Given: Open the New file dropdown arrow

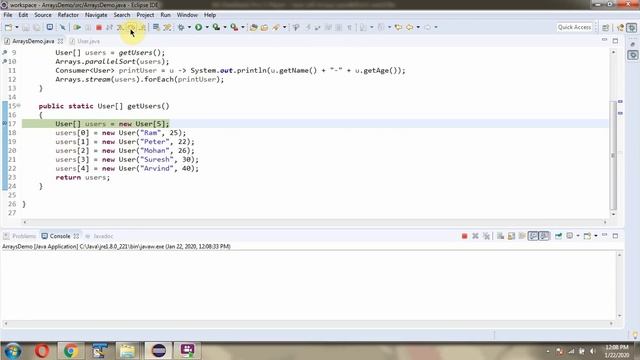Looking at the screenshot, I should coord(17,27).
